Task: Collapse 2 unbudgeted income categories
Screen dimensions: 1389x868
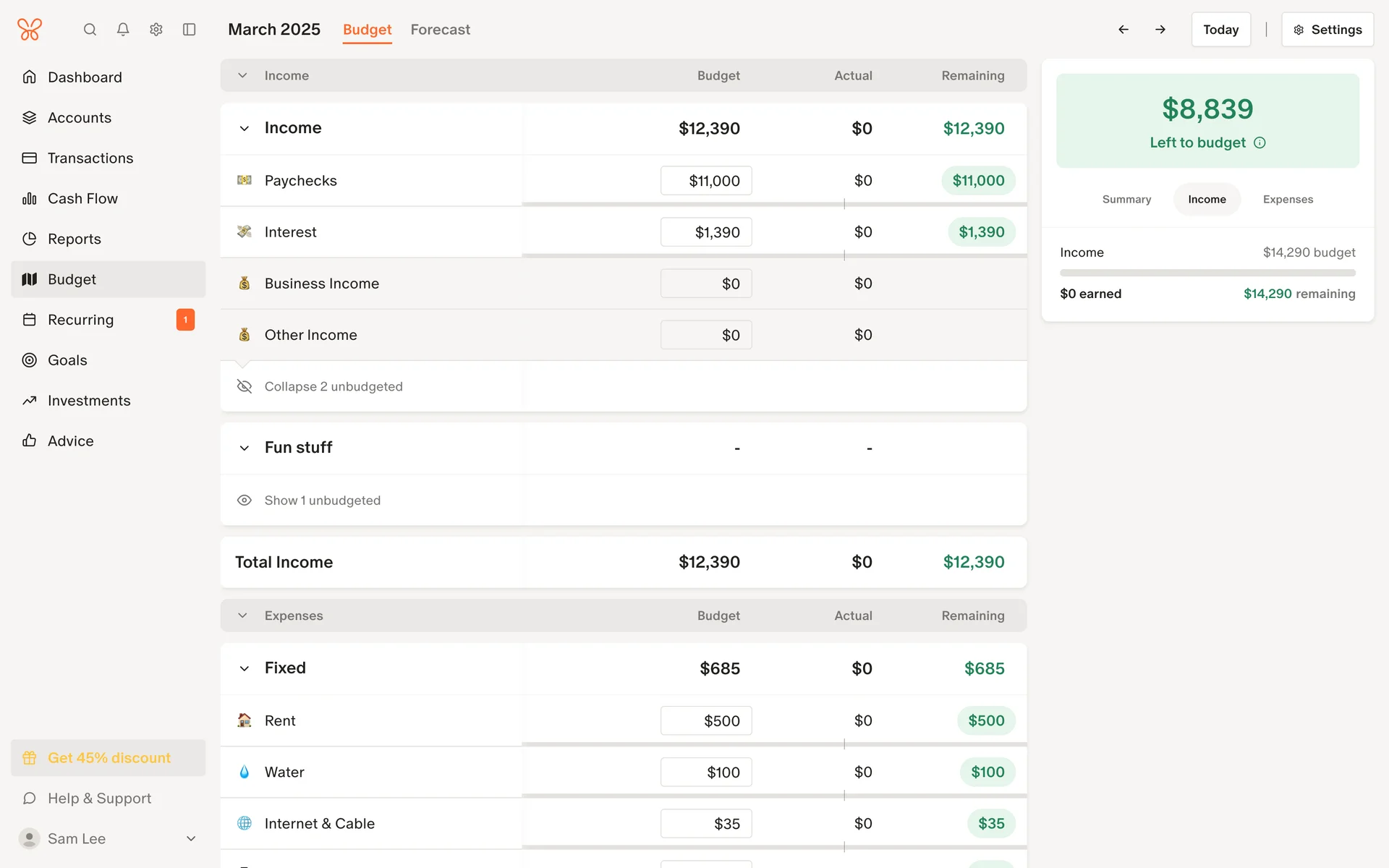Action: pos(333,386)
